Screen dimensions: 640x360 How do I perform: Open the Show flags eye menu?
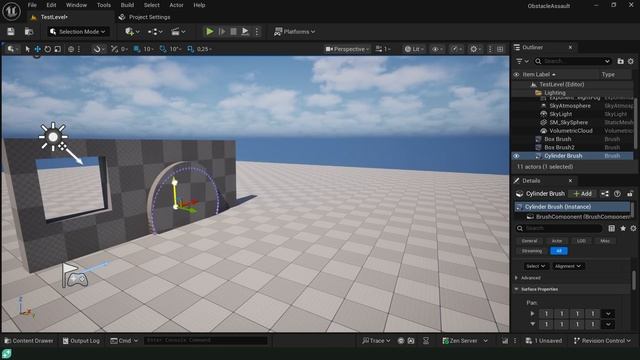click(x=437, y=49)
